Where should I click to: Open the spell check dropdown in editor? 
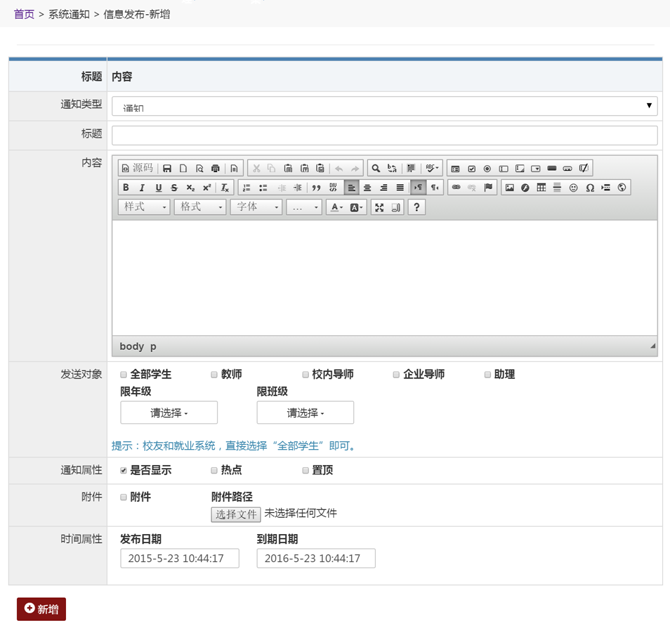432,168
